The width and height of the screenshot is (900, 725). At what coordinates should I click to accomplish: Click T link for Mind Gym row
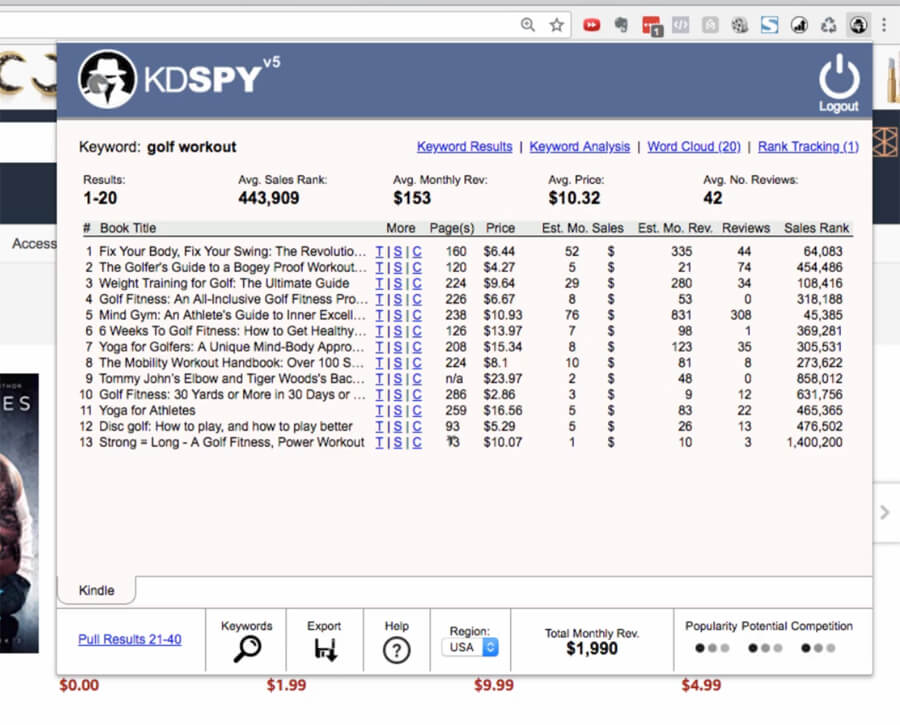click(379, 315)
